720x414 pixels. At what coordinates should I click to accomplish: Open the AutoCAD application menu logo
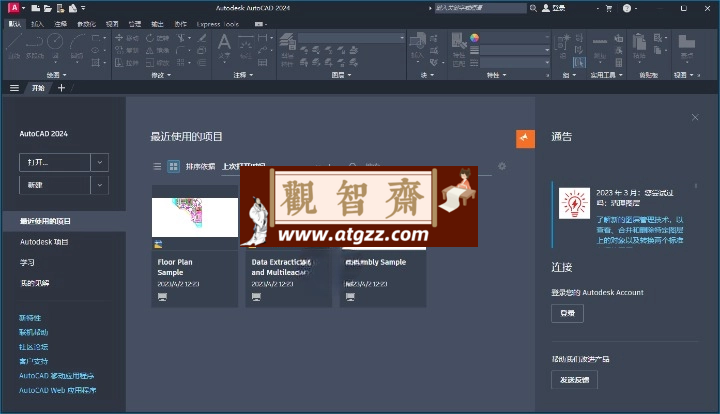pos(14,8)
